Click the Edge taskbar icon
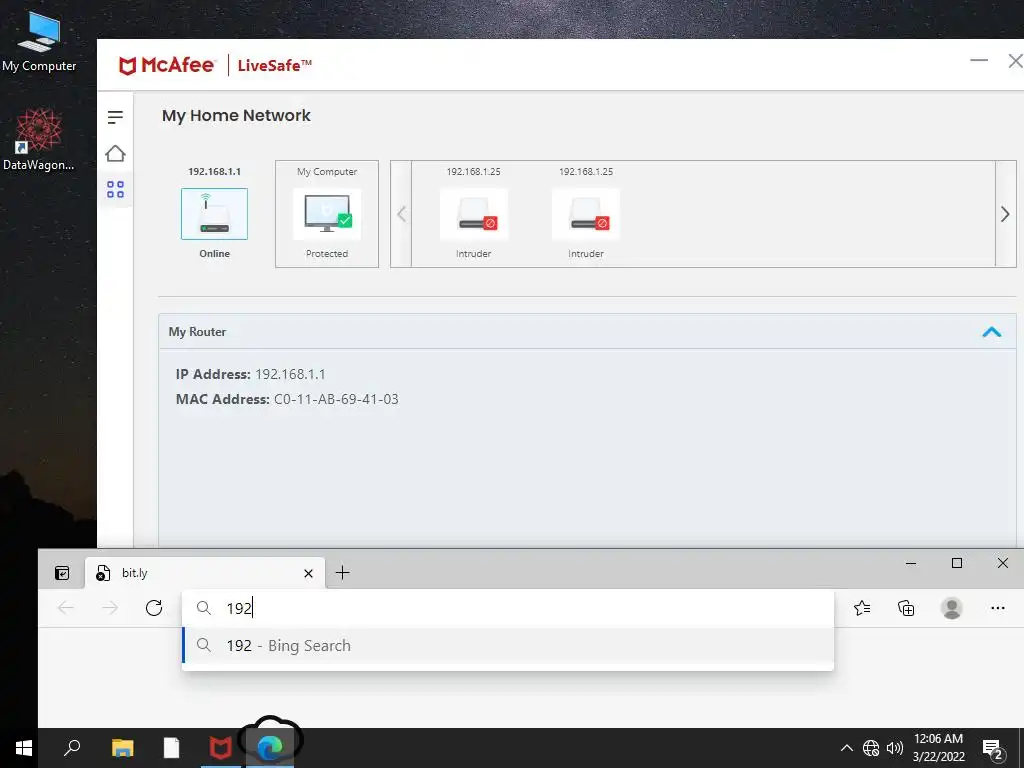Screen dimensions: 1024x768 (270, 748)
